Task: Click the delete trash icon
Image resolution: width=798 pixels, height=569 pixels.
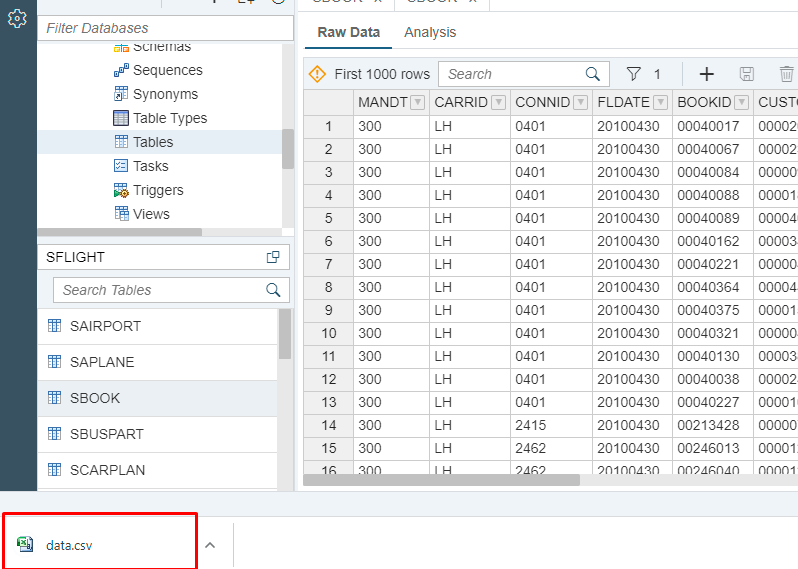Action: [x=786, y=74]
